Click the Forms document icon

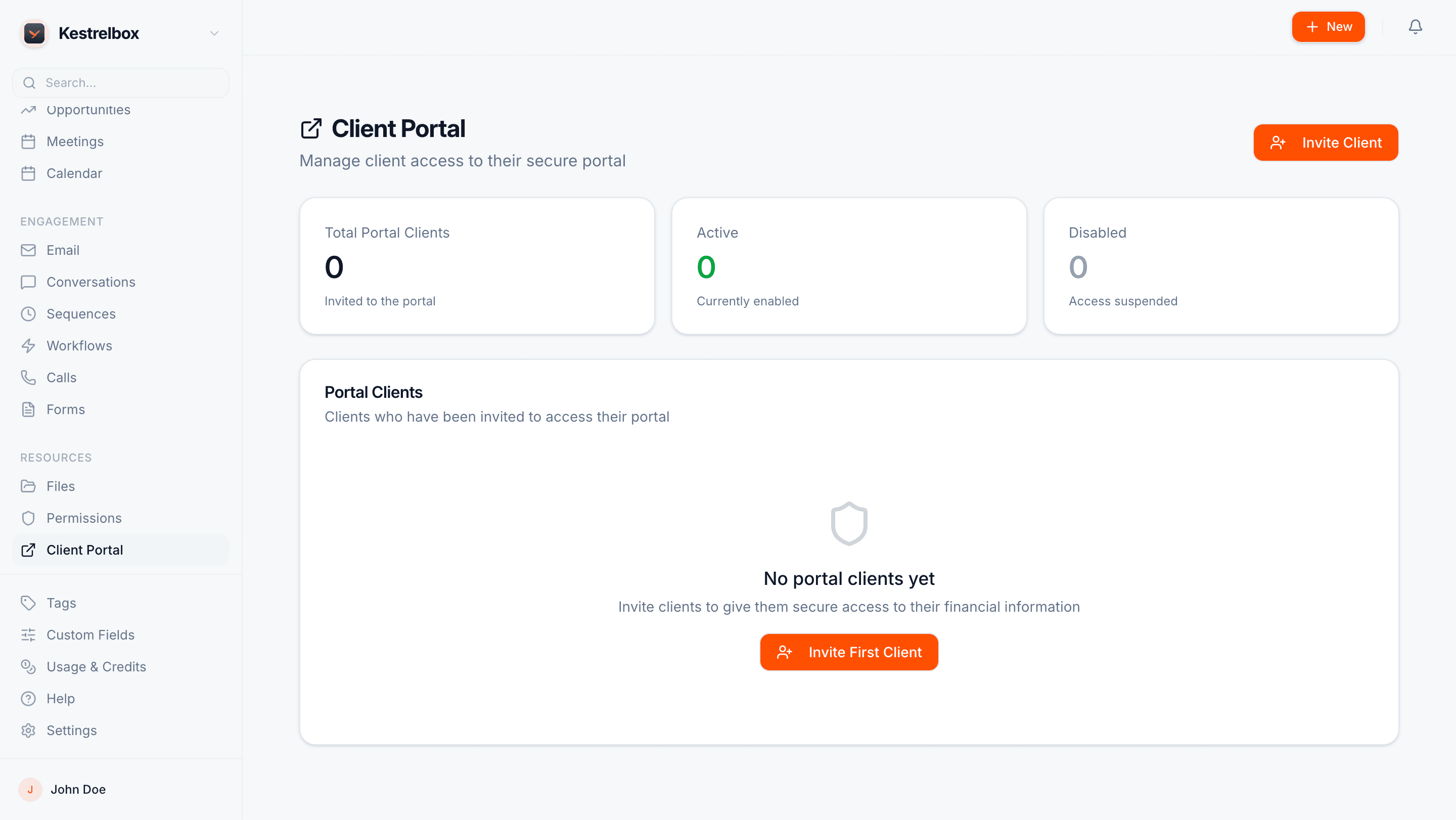(x=29, y=409)
